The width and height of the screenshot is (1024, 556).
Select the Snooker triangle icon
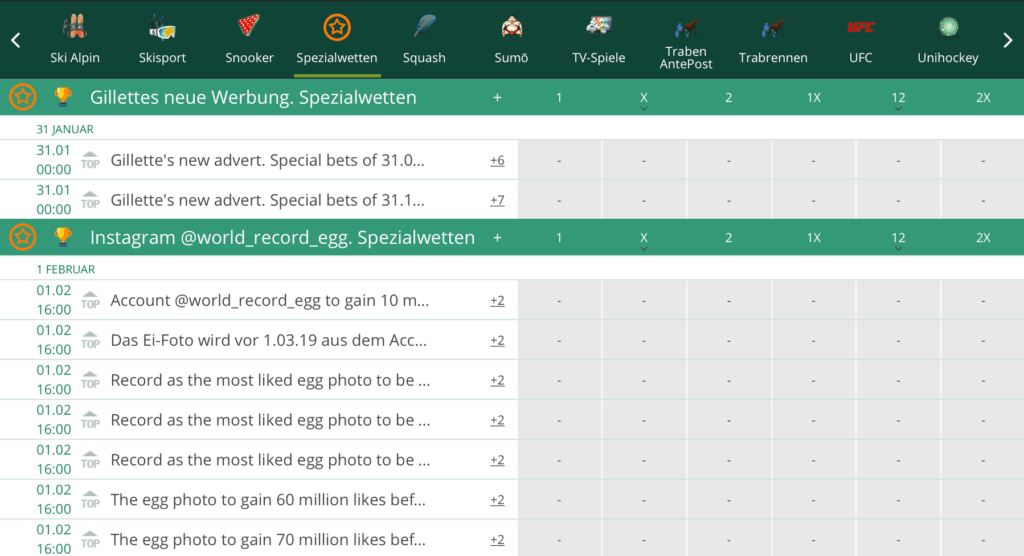click(x=249, y=27)
